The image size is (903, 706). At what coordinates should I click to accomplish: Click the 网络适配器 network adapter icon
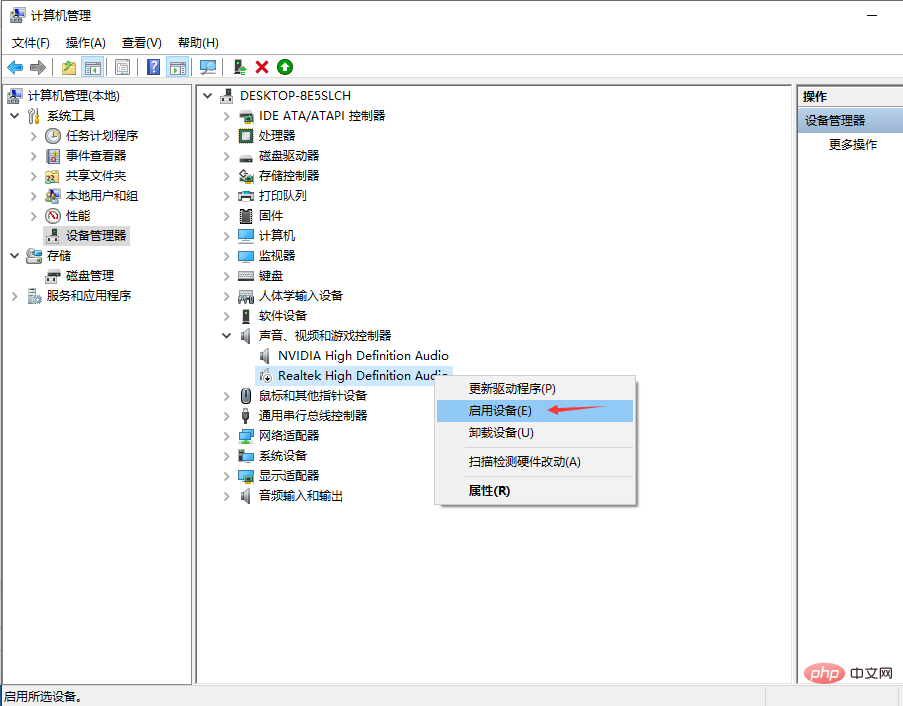(x=246, y=436)
